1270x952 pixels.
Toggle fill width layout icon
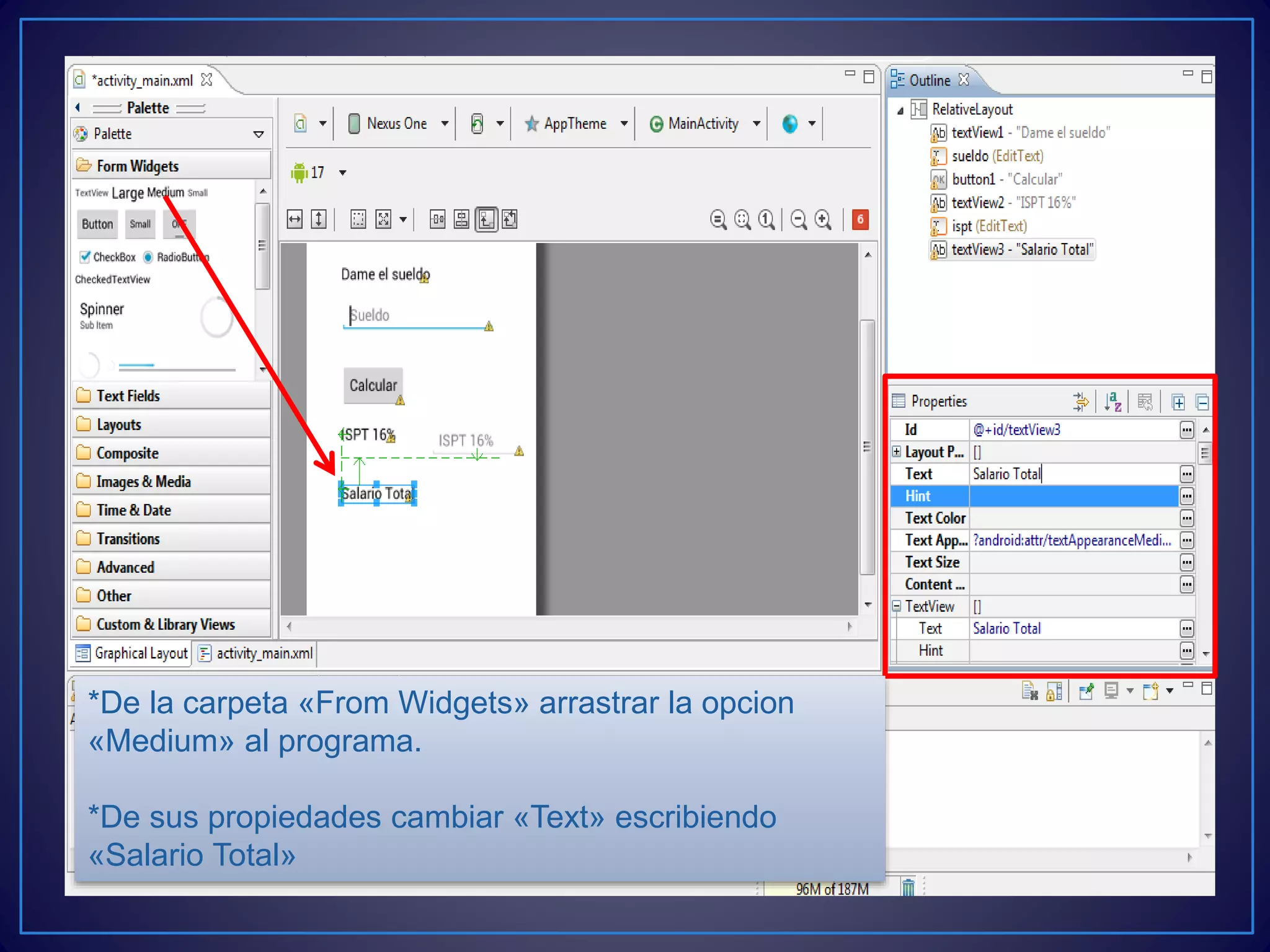point(295,219)
